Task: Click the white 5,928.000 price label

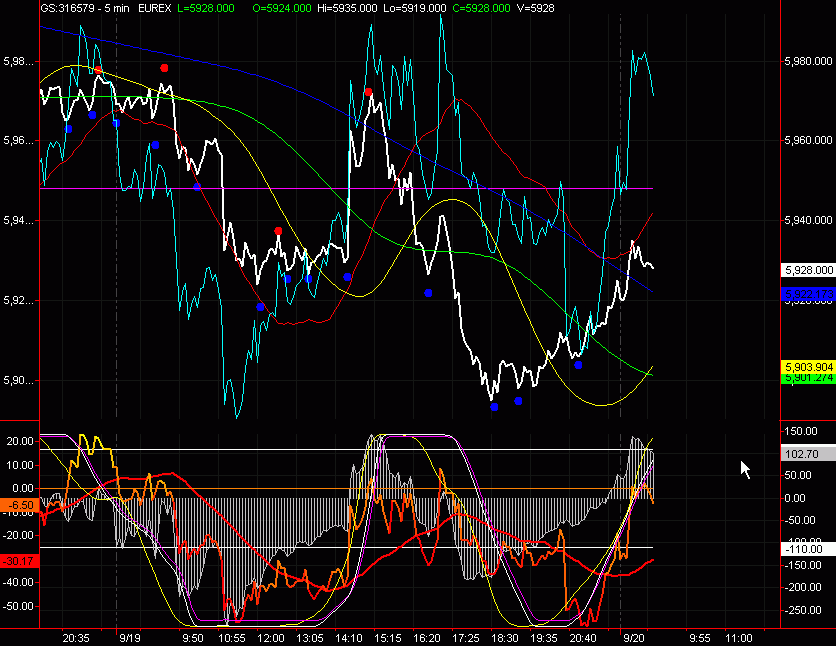Action: tap(807, 270)
